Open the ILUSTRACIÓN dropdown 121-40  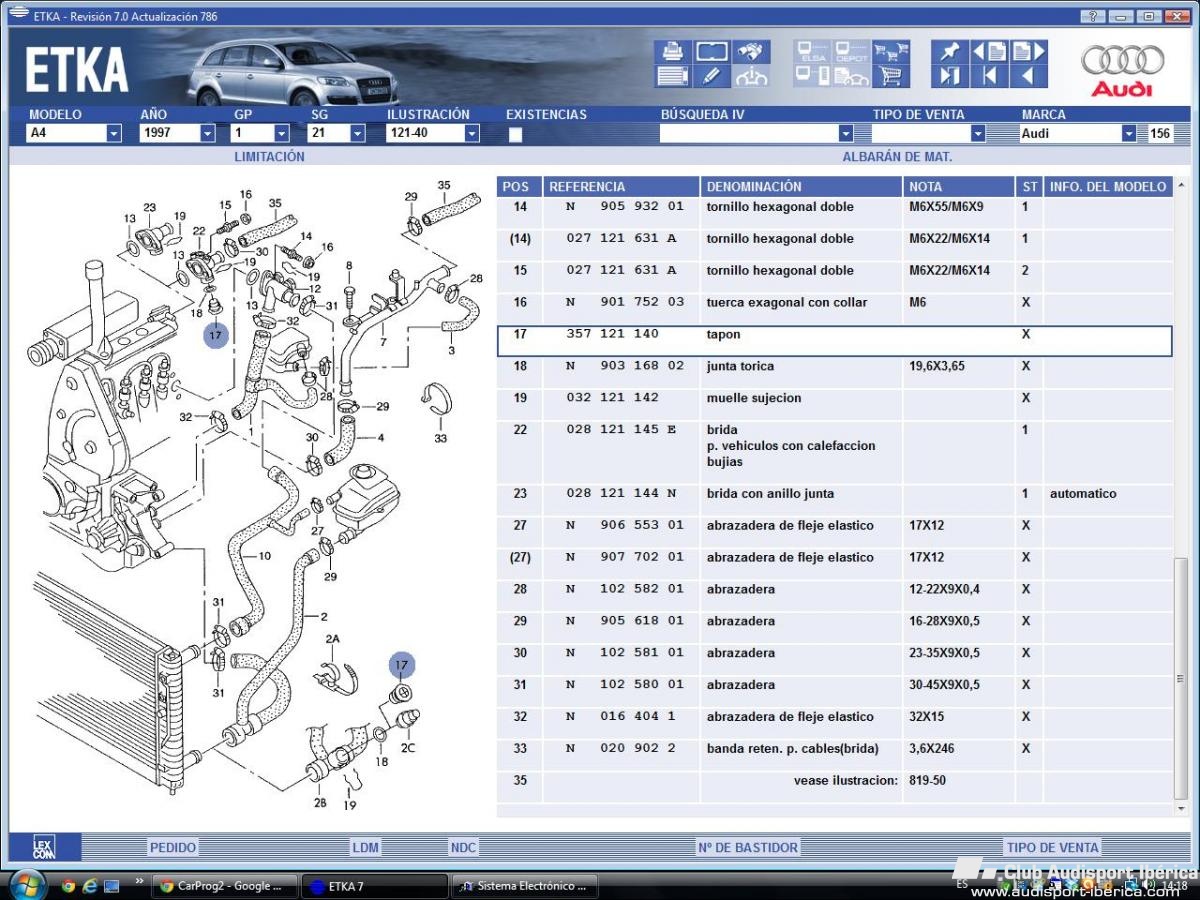pyautogui.click(x=471, y=133)
